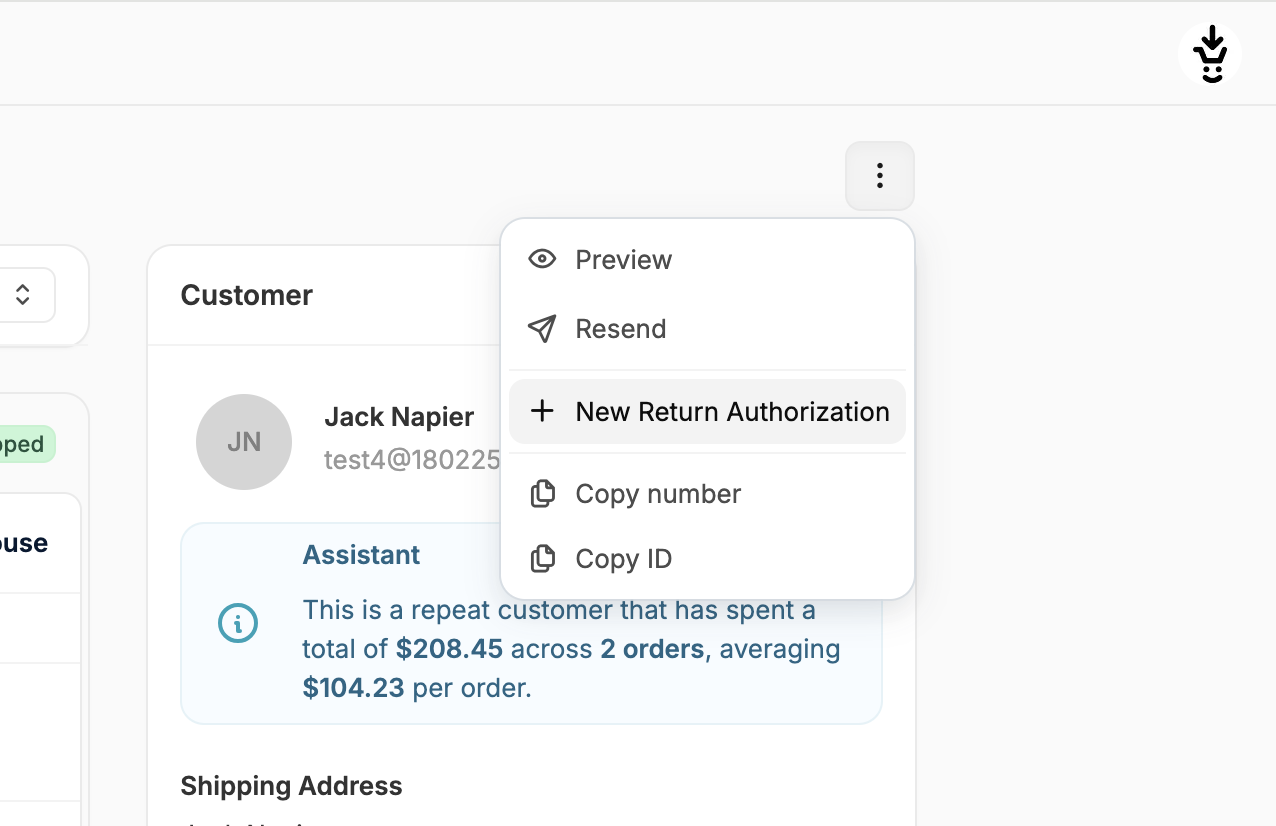Click the paper plane Resend icon
1276x826 pixels.
click(542, 329)
